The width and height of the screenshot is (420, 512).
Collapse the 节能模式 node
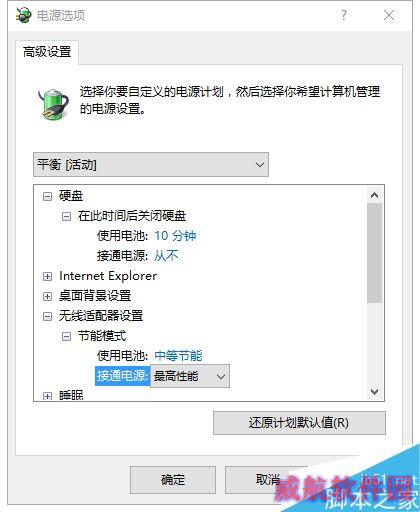(x=66, y=336)
